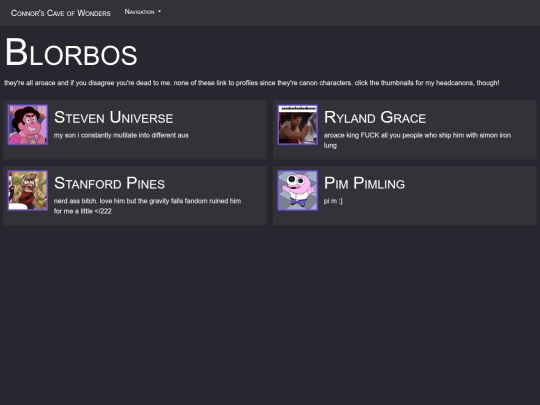The width and height of the screenshot is (540, 405).
Task: Open the Navigation dropdown menu
Action: tap(143, 12)
